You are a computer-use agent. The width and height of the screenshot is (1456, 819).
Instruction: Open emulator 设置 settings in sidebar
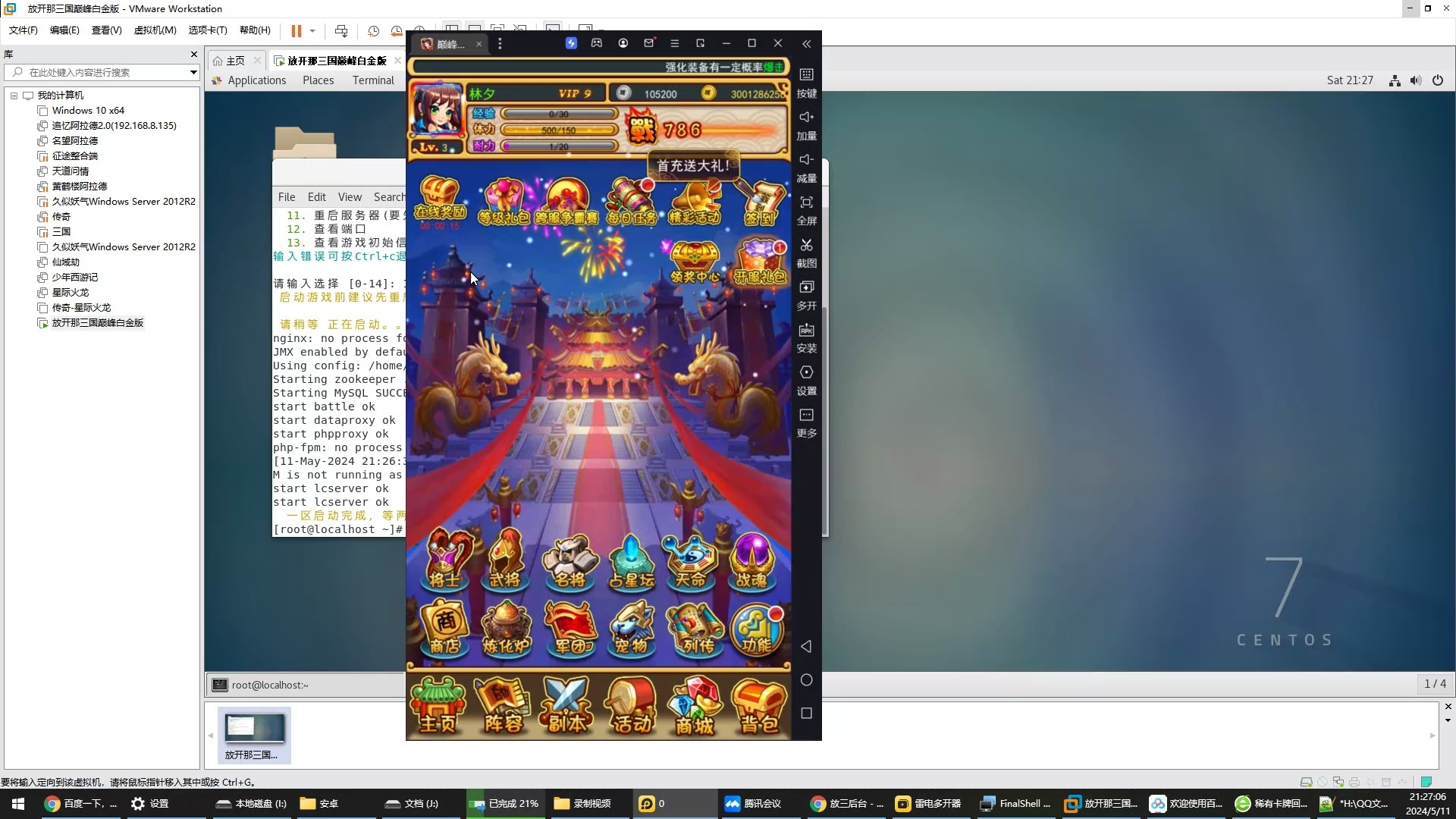point(806,380)
